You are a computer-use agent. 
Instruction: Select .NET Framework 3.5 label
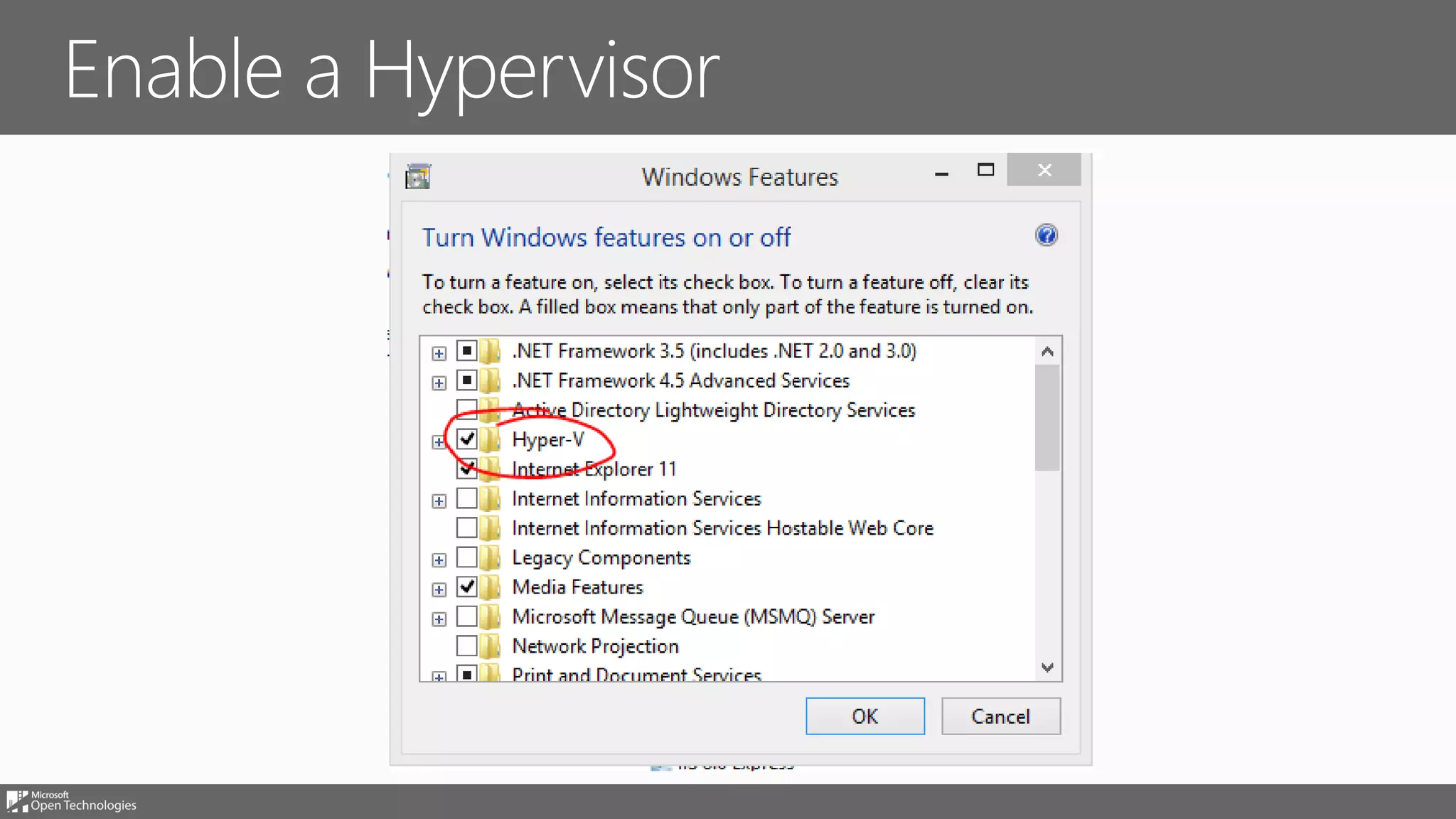(714, 351)
